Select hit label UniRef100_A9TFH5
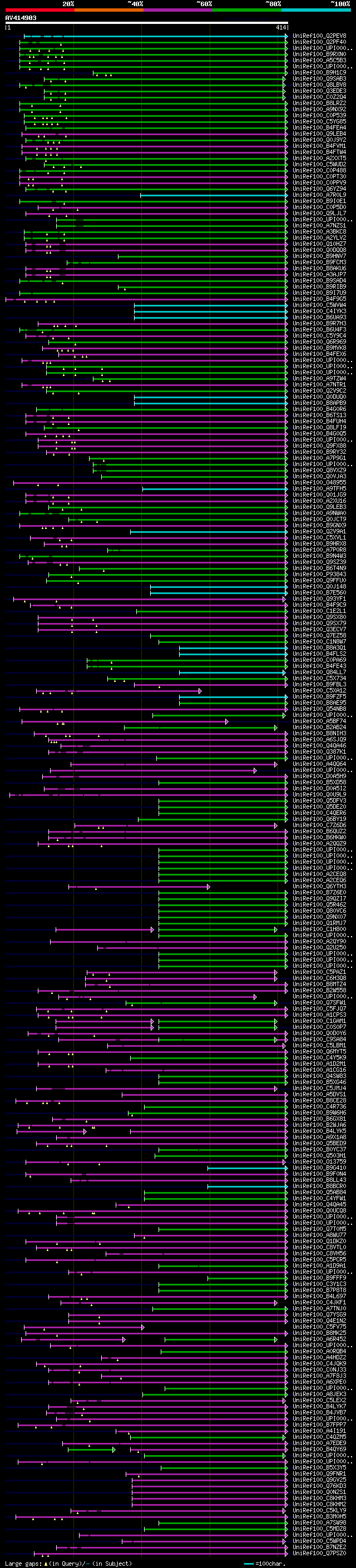The width and height of the screenshot is (356, 1568). coord(319,488)
